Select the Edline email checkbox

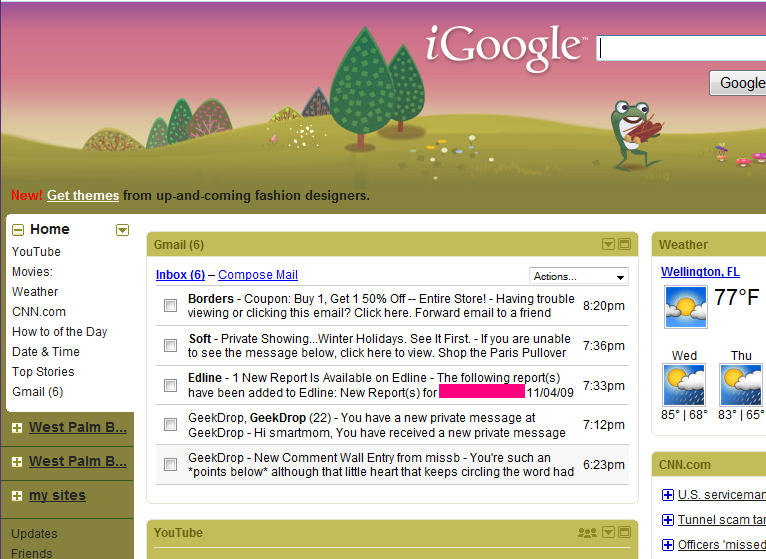click(x=170, y=385)
